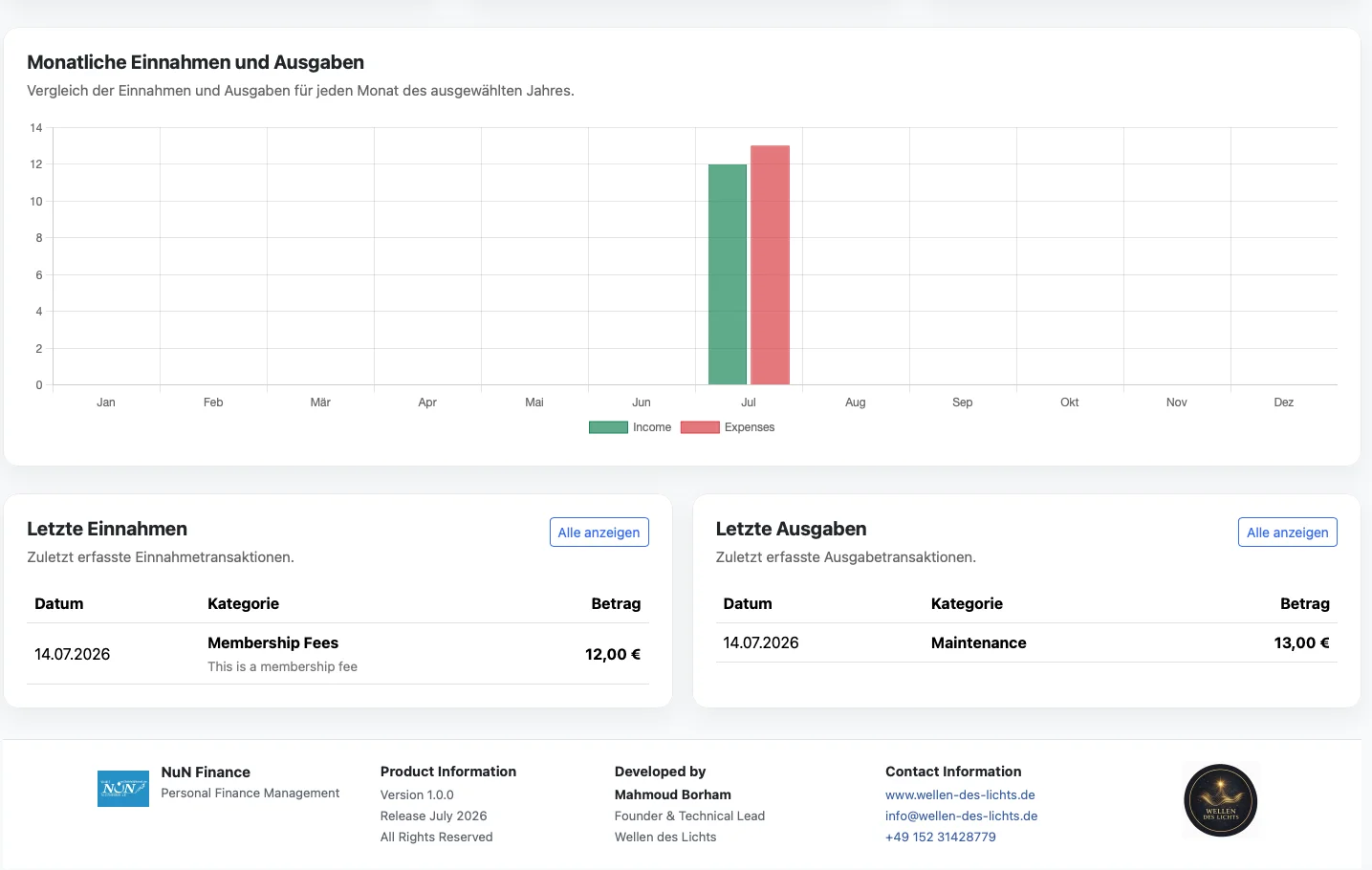Click the 'This is a membership fee' description
The width and height of the screenshot is (1372, 870).
pos(283,666)
